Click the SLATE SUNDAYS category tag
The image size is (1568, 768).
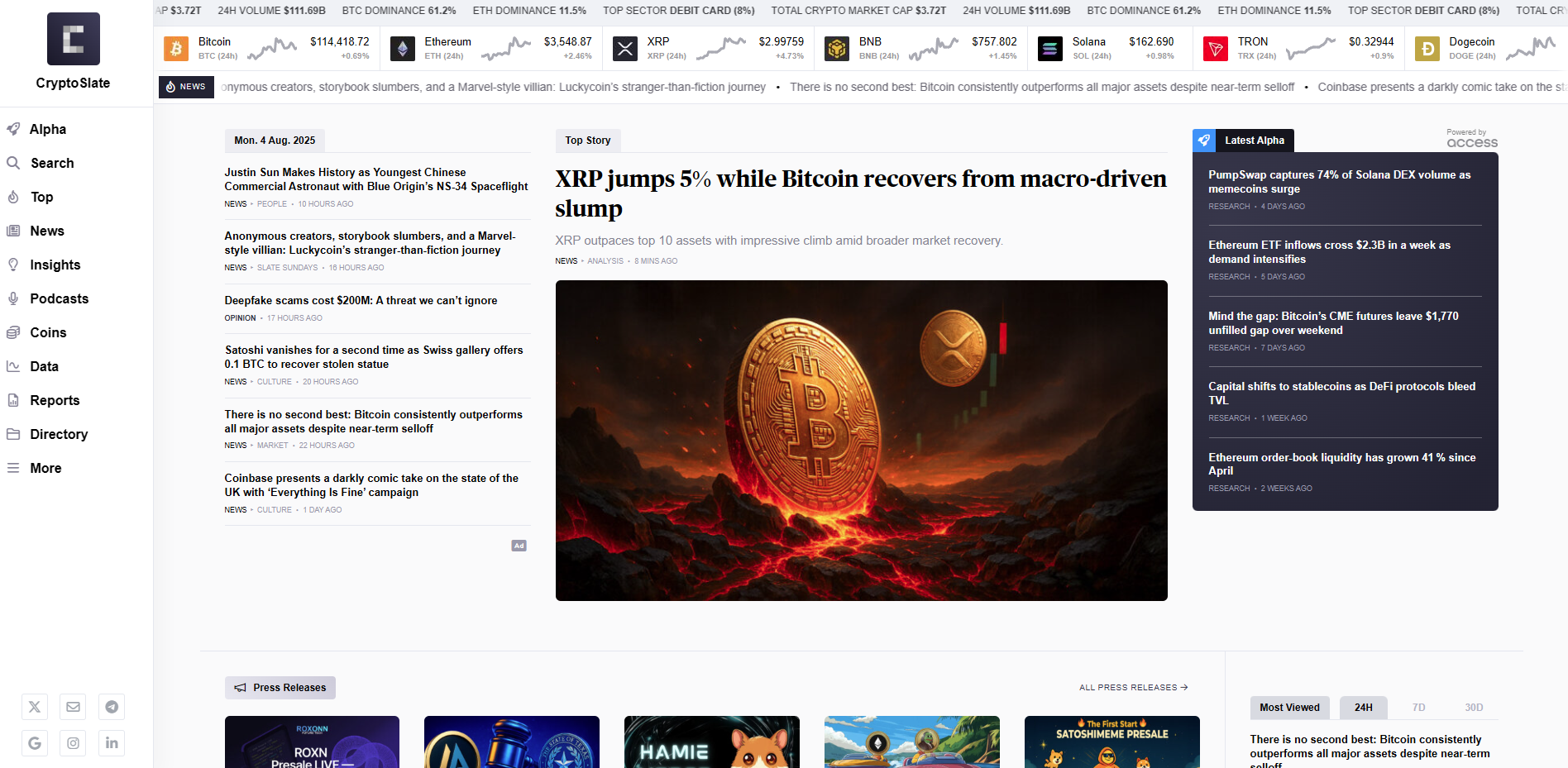pos(287,268)
